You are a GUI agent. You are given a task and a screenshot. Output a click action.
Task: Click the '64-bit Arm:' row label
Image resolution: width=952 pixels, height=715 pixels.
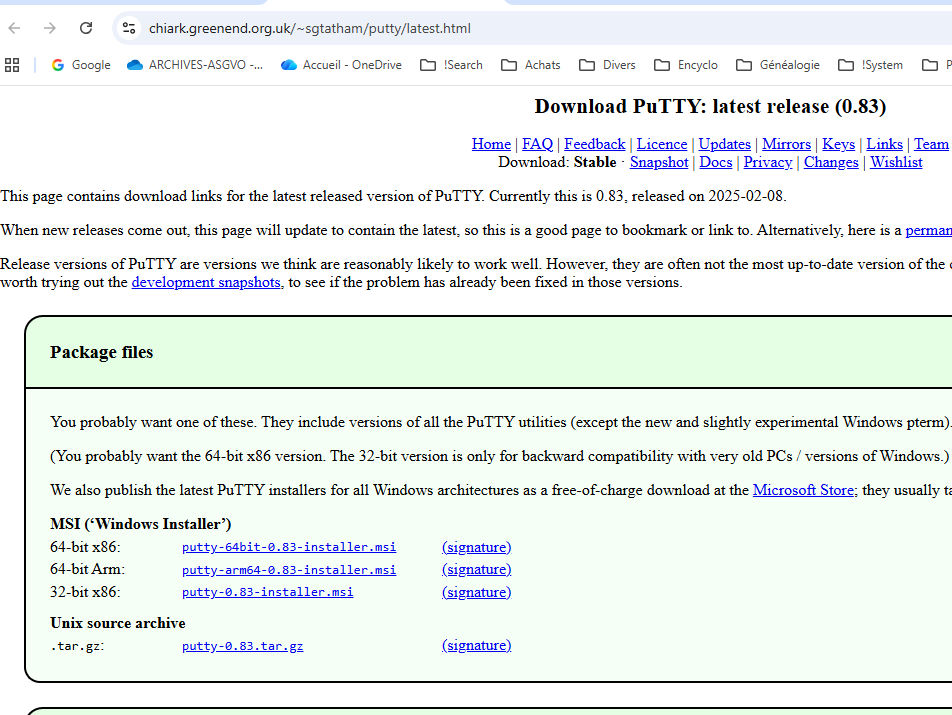[x=87, y=569]
